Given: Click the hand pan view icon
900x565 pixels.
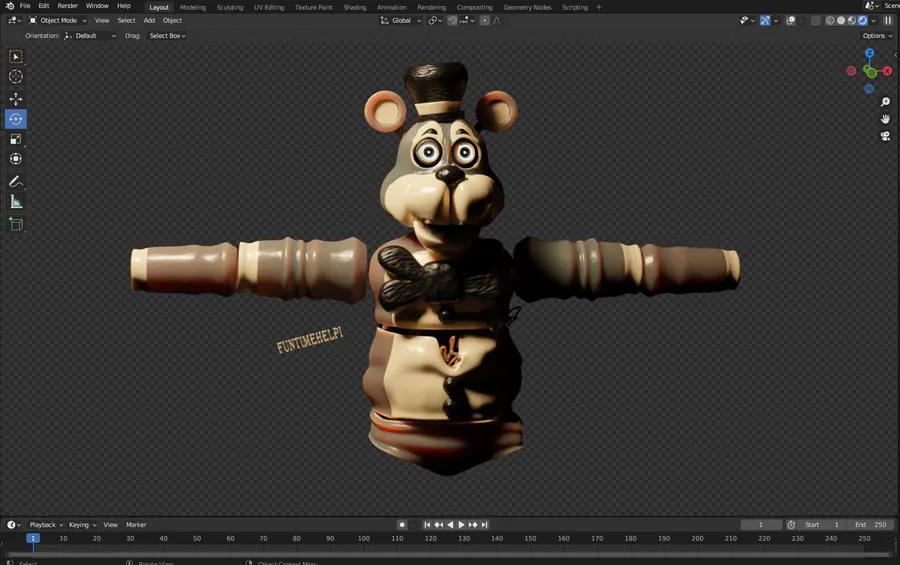Looking at the screenshot, I should (885, 119).
